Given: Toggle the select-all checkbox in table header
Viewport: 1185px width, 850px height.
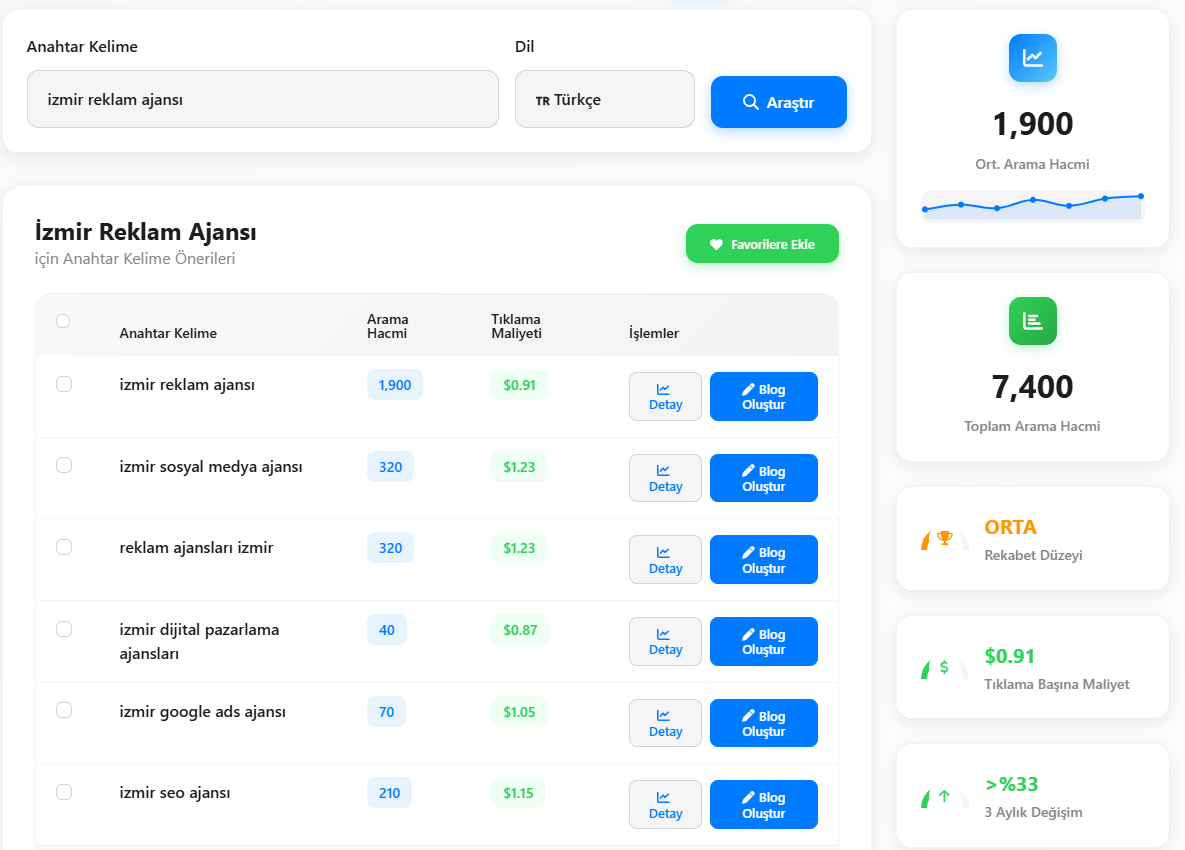Looking at the screenshot, I should tap(63, 321).
